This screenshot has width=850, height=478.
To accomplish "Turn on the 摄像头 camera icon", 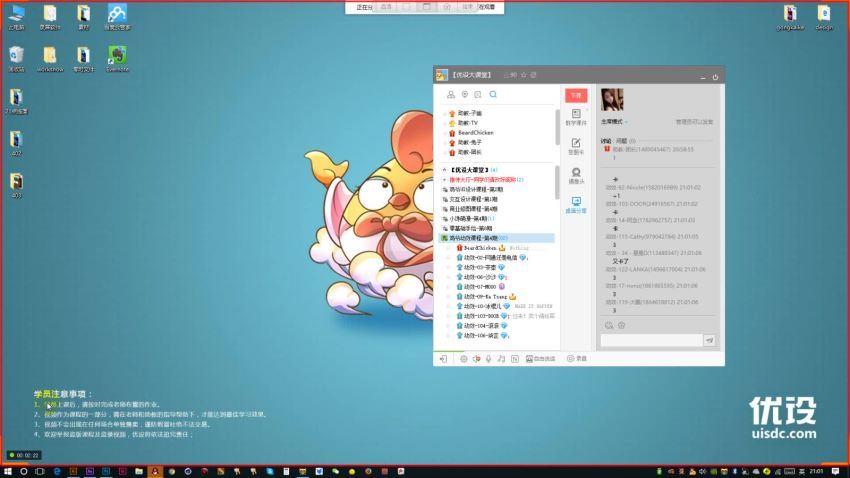I will click(x=576, y=176).
